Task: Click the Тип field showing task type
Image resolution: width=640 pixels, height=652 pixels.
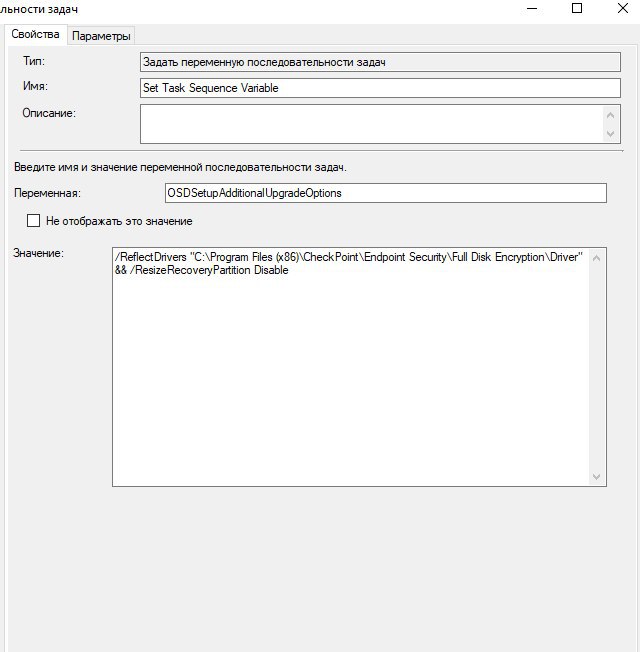Action: (x=380, y=62)
